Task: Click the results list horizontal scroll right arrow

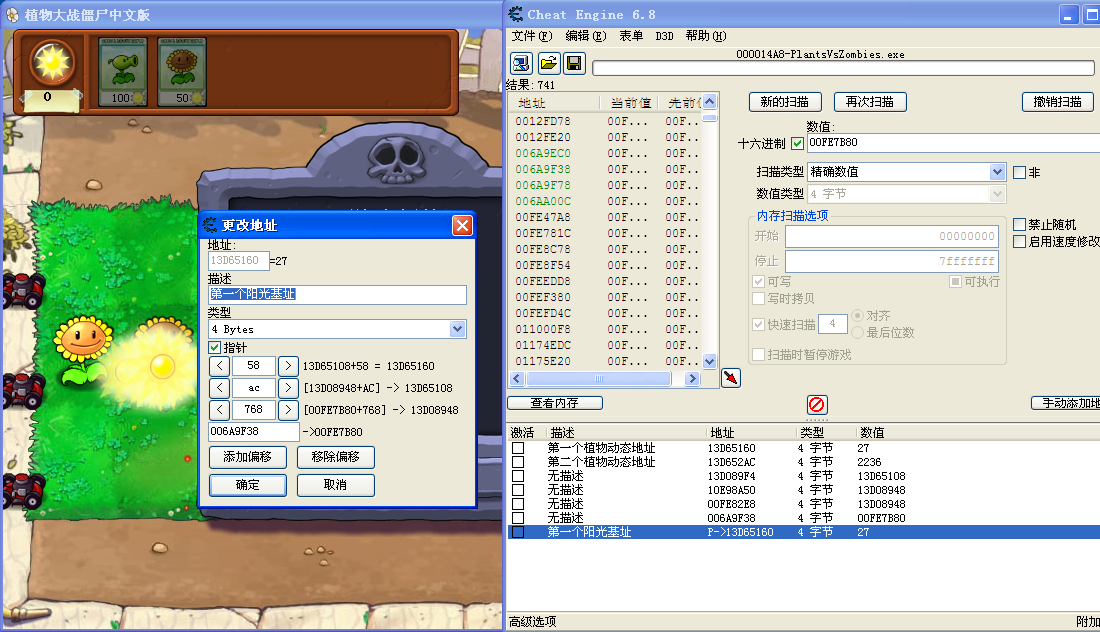Action: tap(692, 379)
